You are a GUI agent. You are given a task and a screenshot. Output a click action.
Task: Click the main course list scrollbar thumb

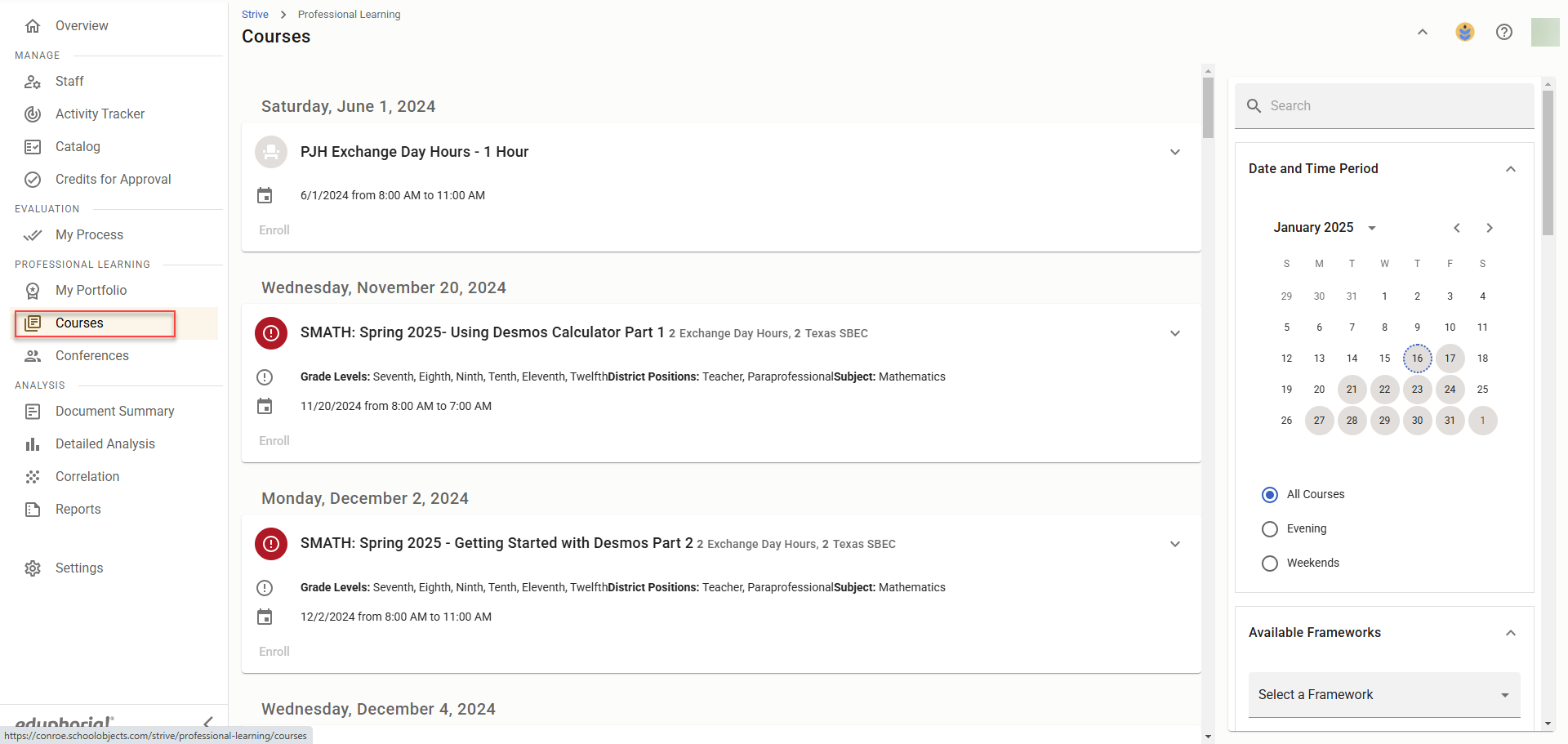pos(1208,108)
